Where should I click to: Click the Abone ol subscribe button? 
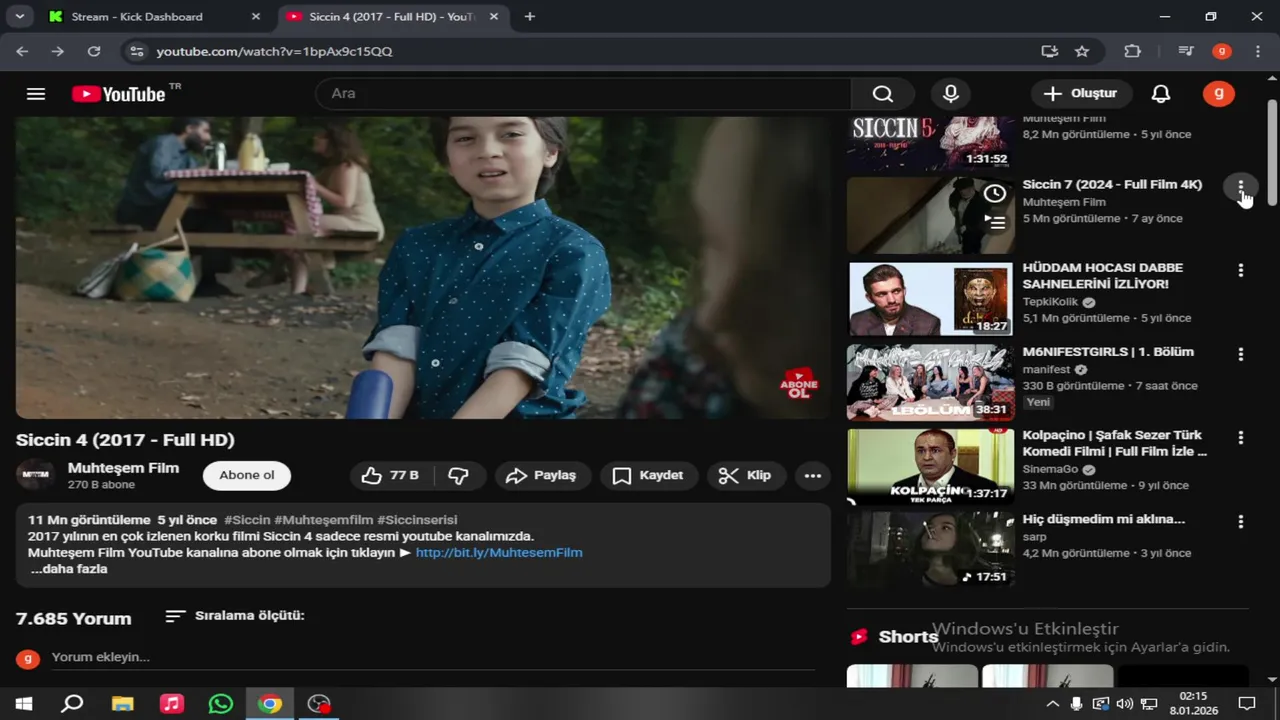(247, 475)
